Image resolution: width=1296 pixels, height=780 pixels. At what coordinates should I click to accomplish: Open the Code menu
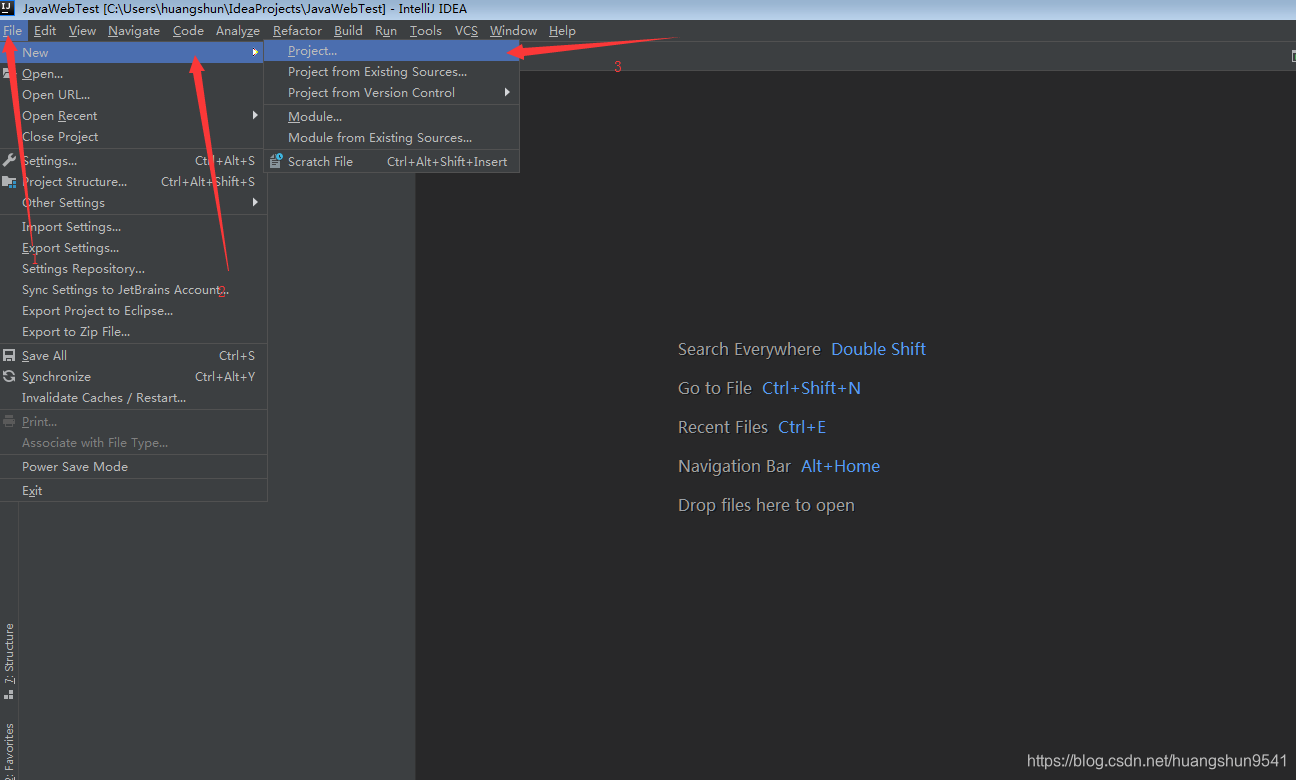(188, 31)
